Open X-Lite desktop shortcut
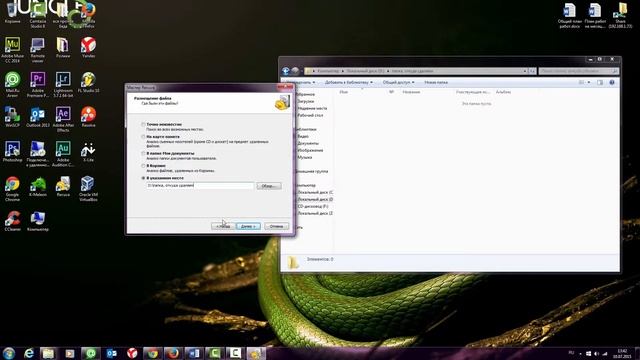Image resolution: width=640 pixels, height=360 pixels. pos(88,151)
